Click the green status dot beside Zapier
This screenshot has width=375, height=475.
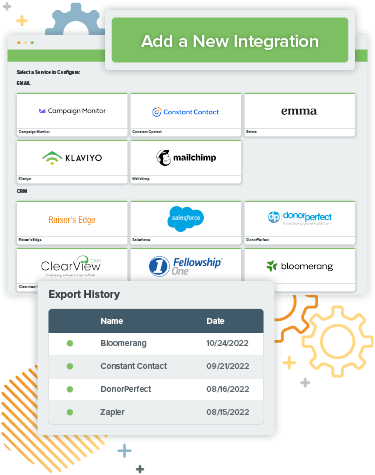(70, 412)
